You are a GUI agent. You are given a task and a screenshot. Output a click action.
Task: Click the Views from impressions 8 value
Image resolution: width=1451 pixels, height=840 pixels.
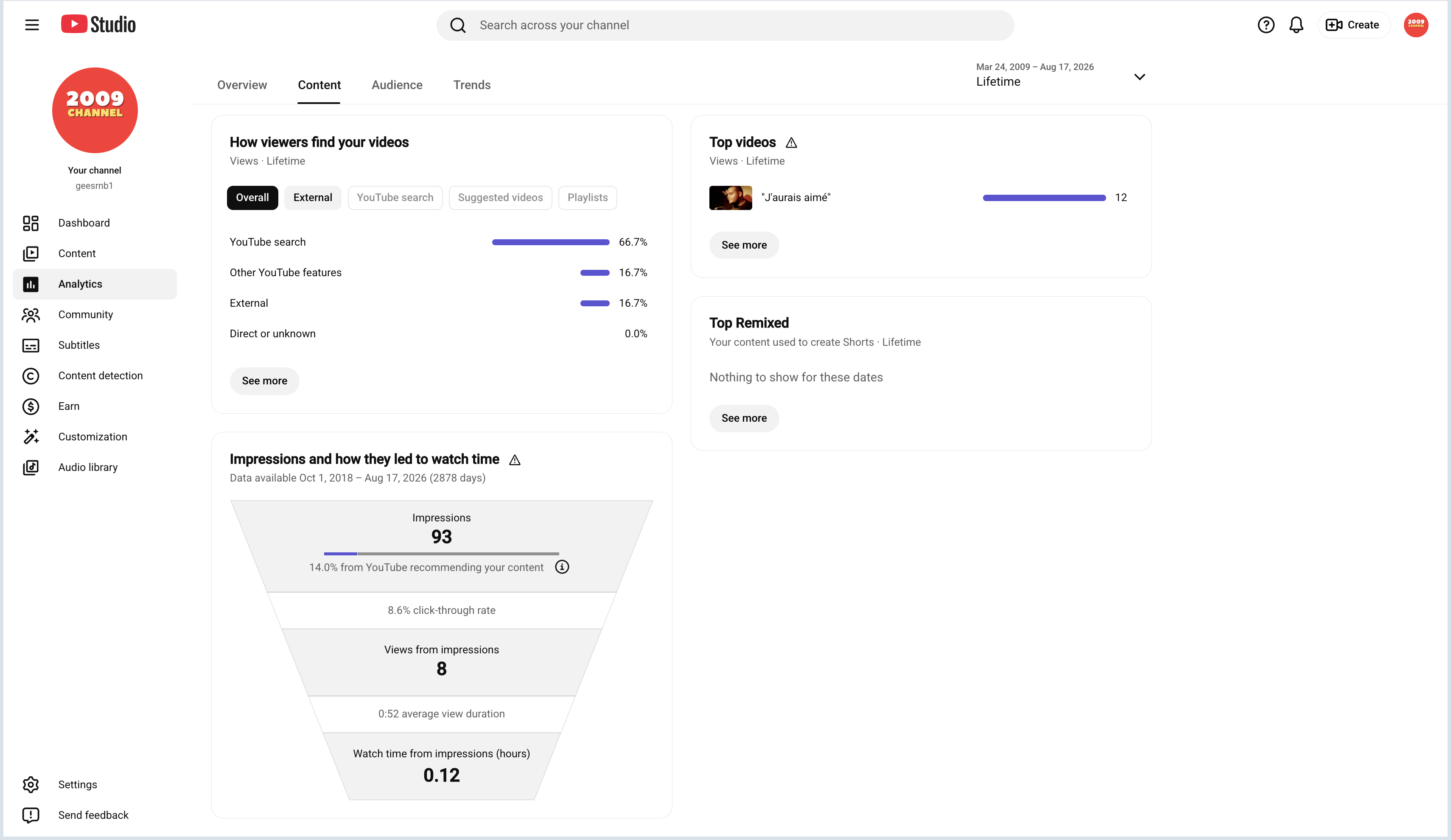tap(442, 669)
